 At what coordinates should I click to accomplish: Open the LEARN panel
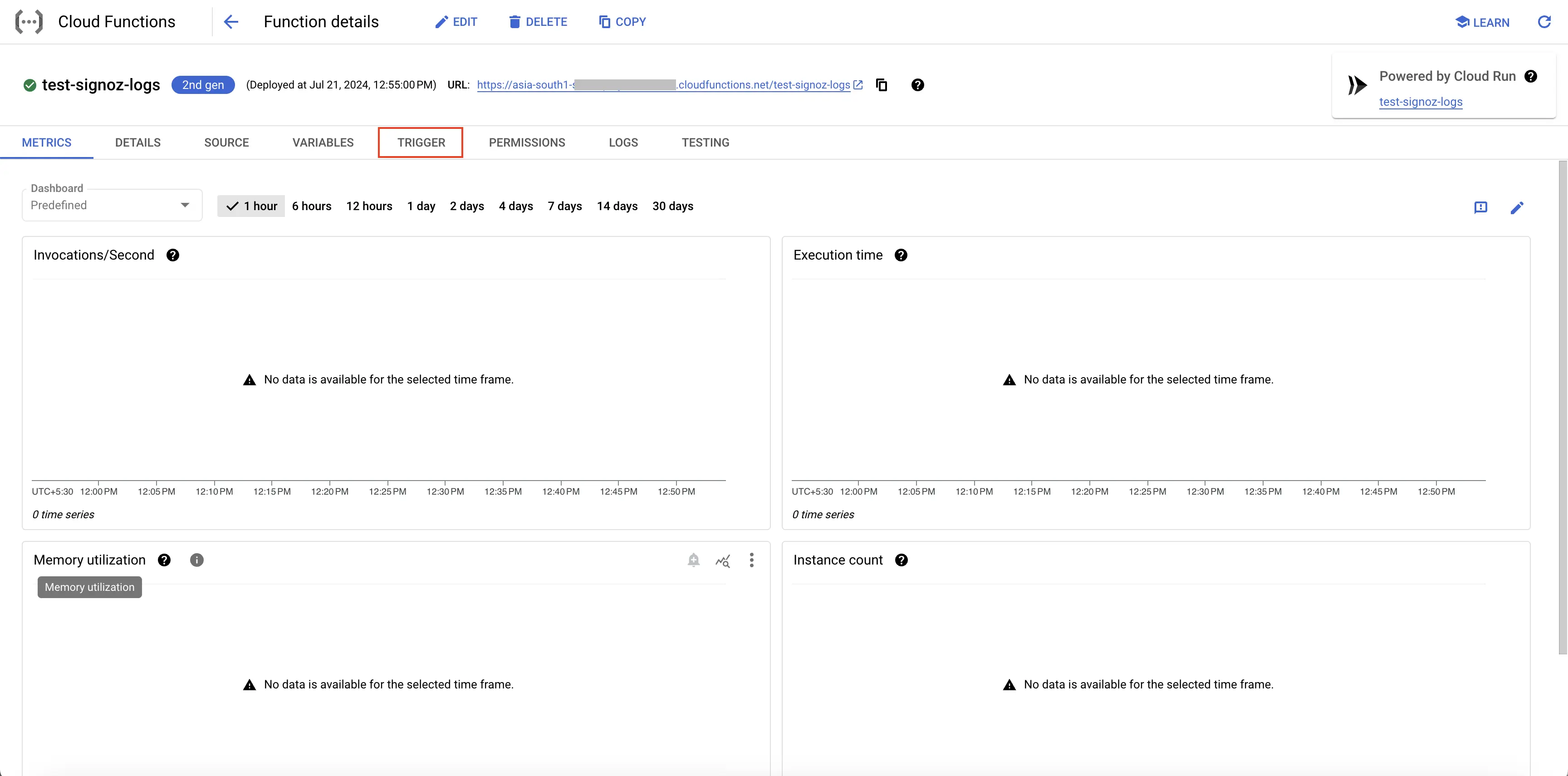[x=1482, y=23]
